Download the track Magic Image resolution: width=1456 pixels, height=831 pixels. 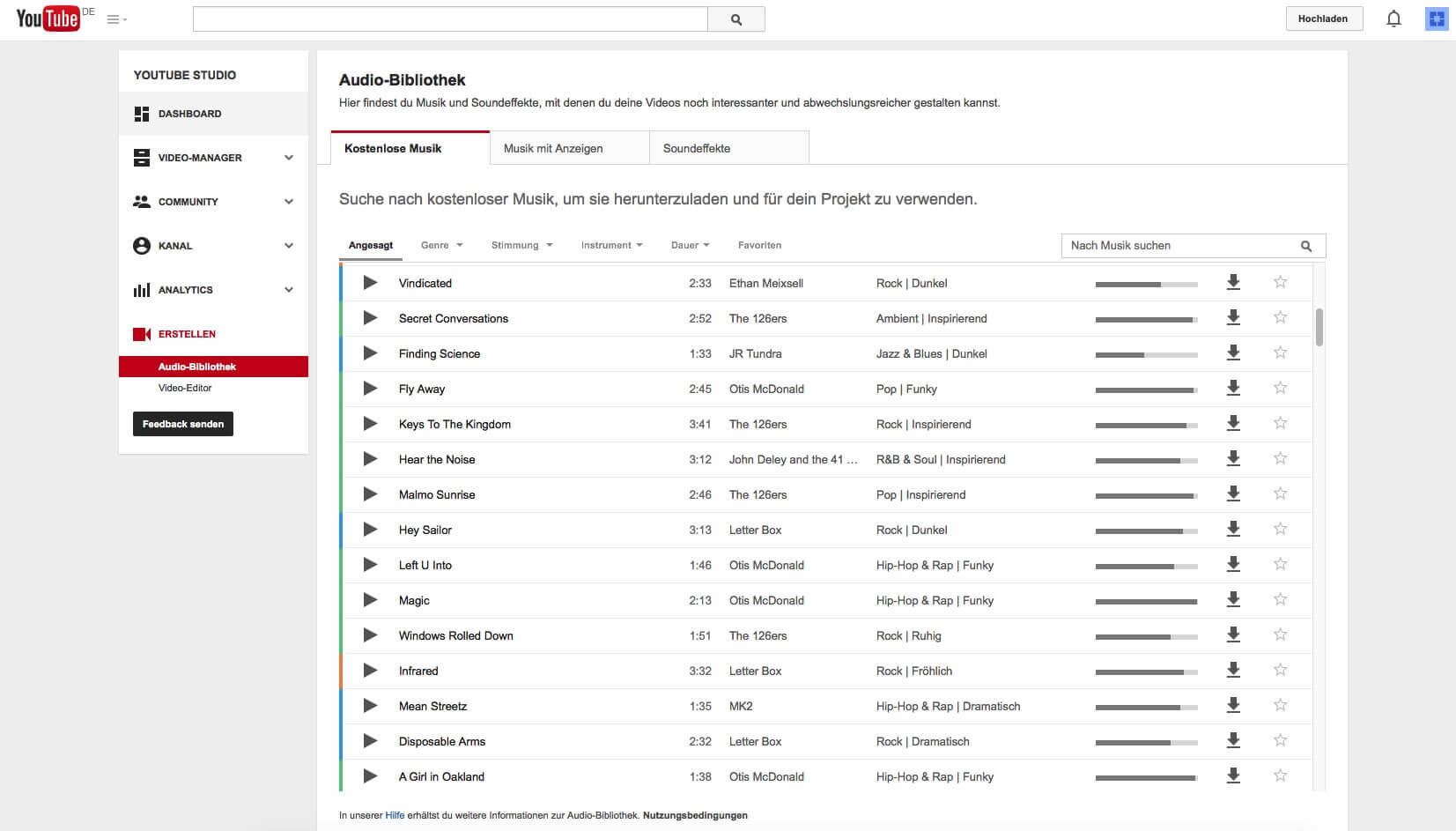[1233, 599]
